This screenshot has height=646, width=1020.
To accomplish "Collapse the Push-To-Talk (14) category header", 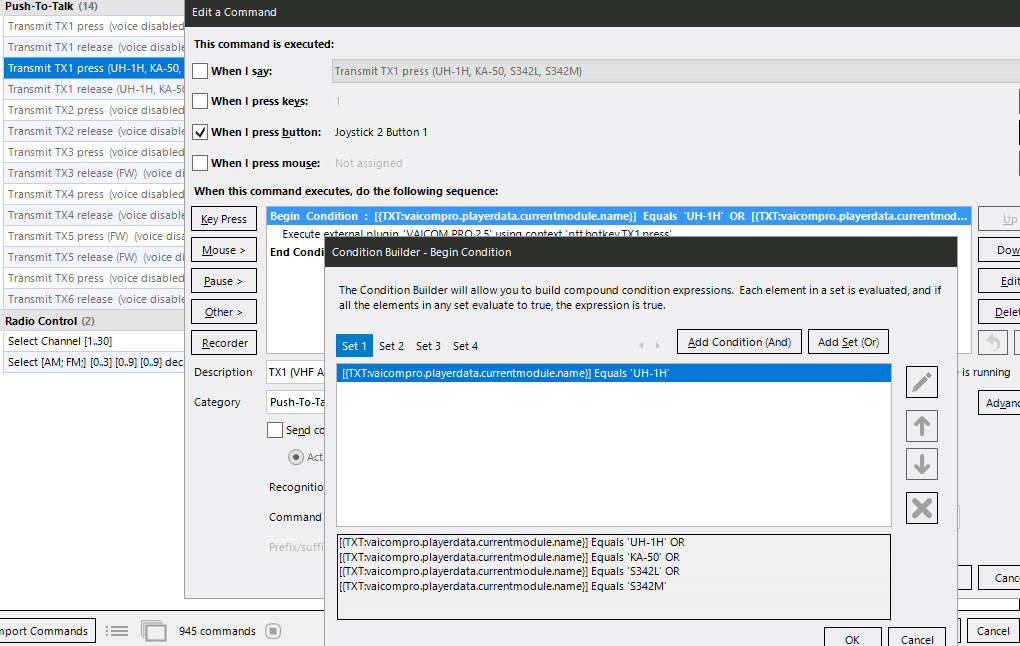I will 92,7.
